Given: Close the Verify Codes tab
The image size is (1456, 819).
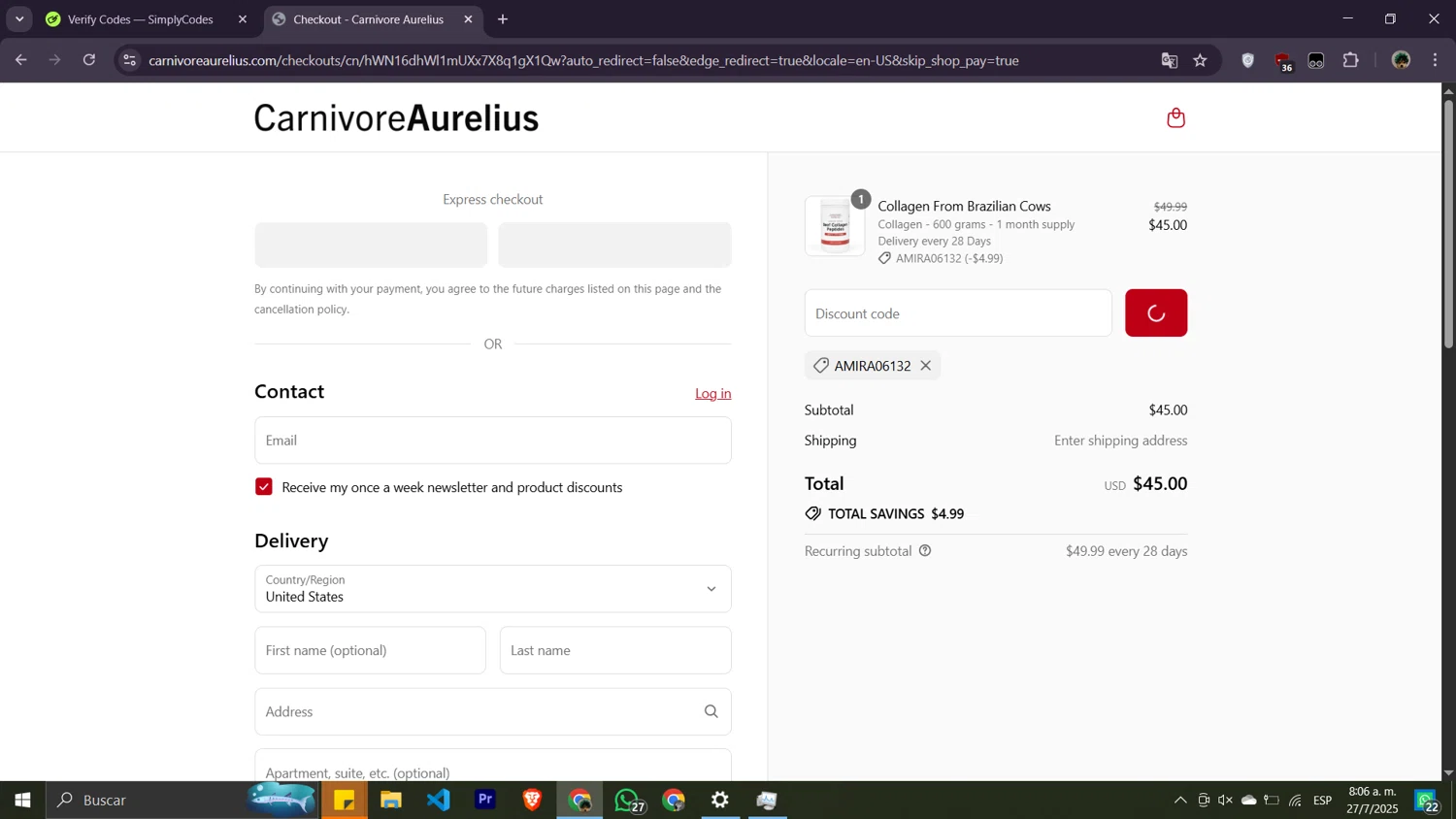Looking at the screenshot, I should coord(243,19).
